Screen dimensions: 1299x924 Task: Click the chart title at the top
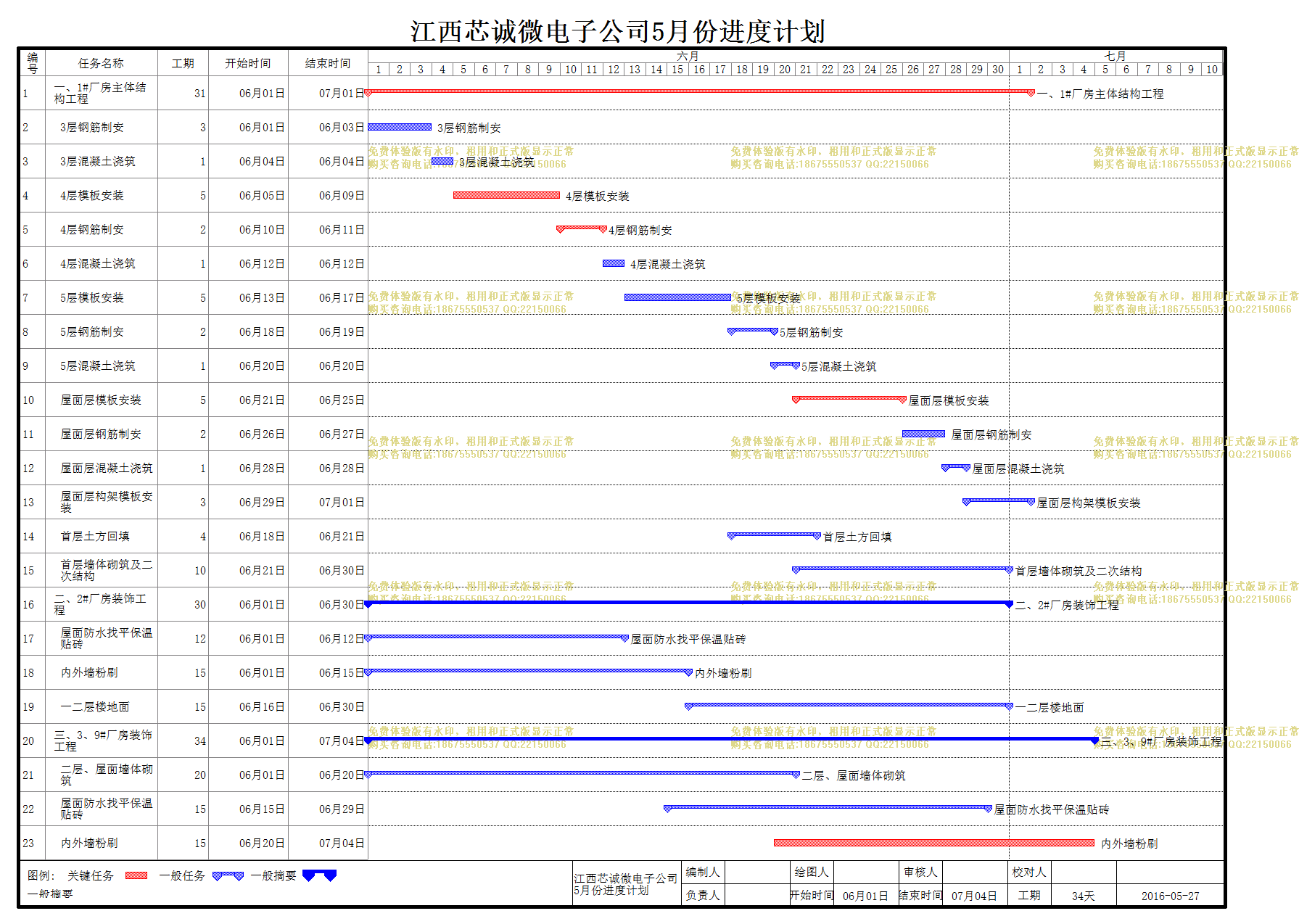(617, 31)
